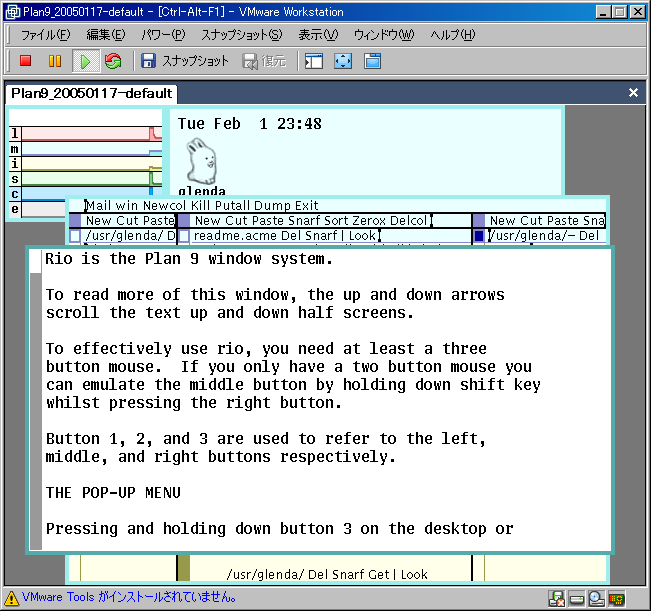Open the スナップショット(S) menu
Viewport: 651px width, 611px height.
[242, 35]
